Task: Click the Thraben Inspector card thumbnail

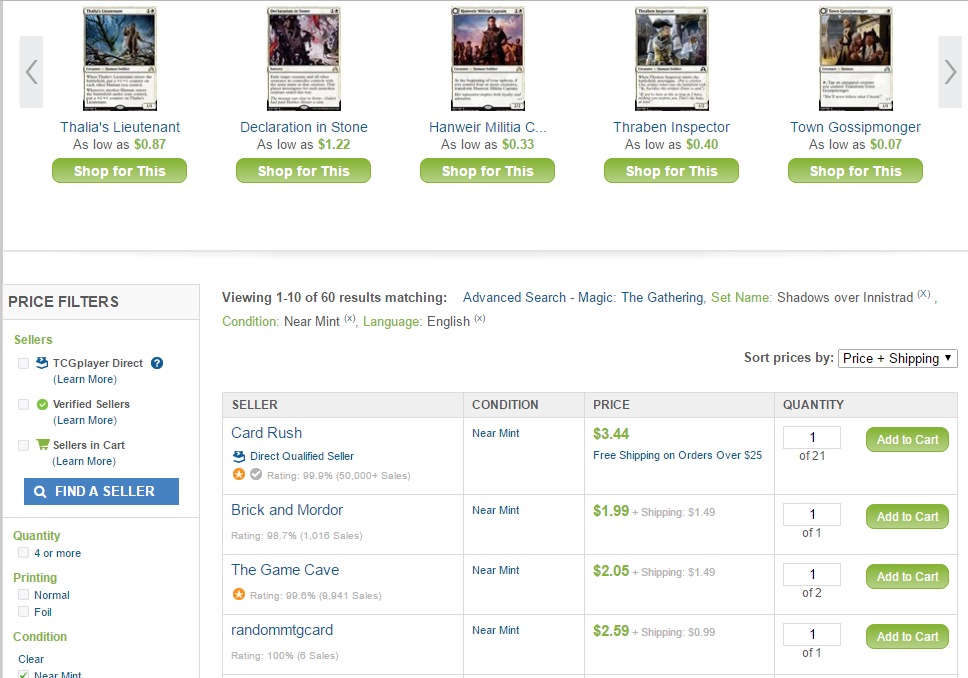Action: click(x=671, y=59)
